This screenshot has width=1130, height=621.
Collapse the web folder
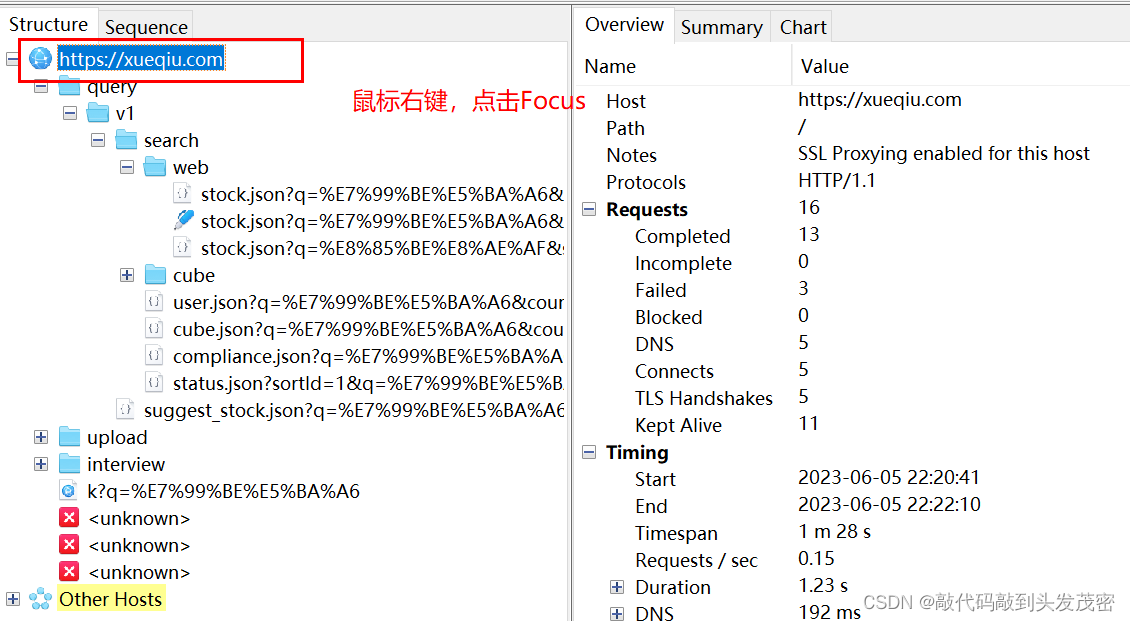127,167
